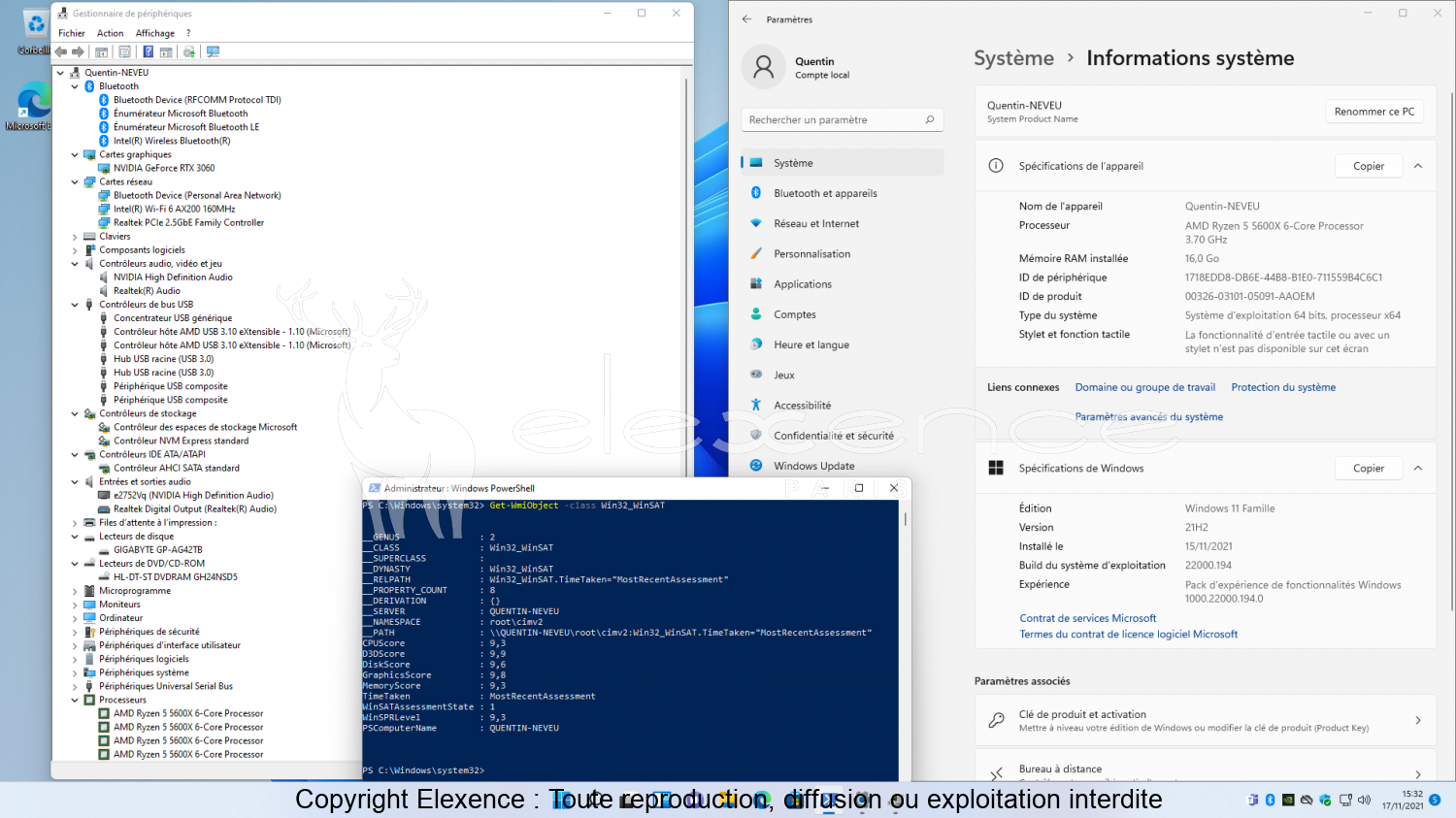
Task: Select Intel(R) Wireless Bluetooth(R) device
Action: pos(172,141)
